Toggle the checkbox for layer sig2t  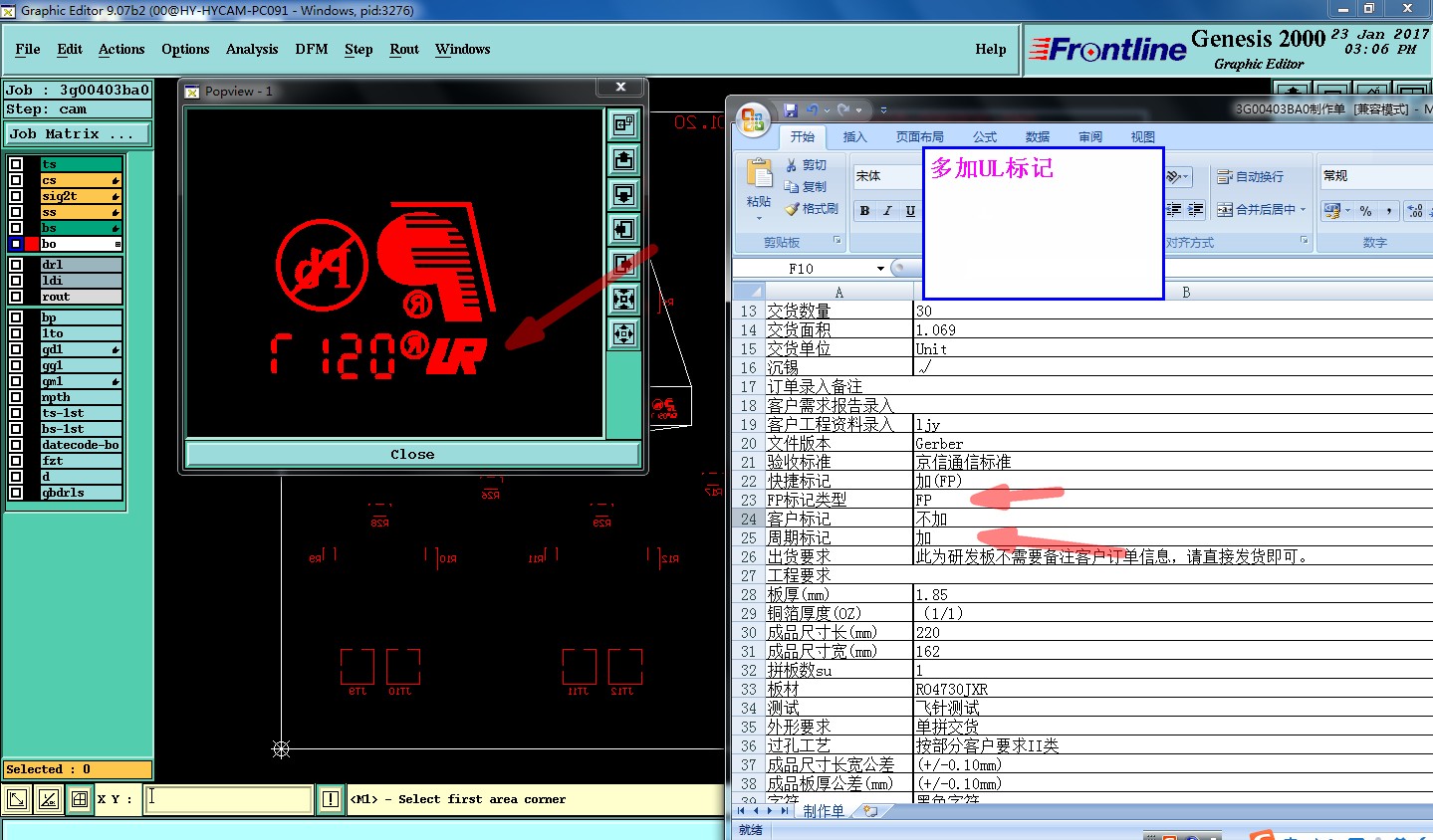pyautogui.click(x=16, y=196)
